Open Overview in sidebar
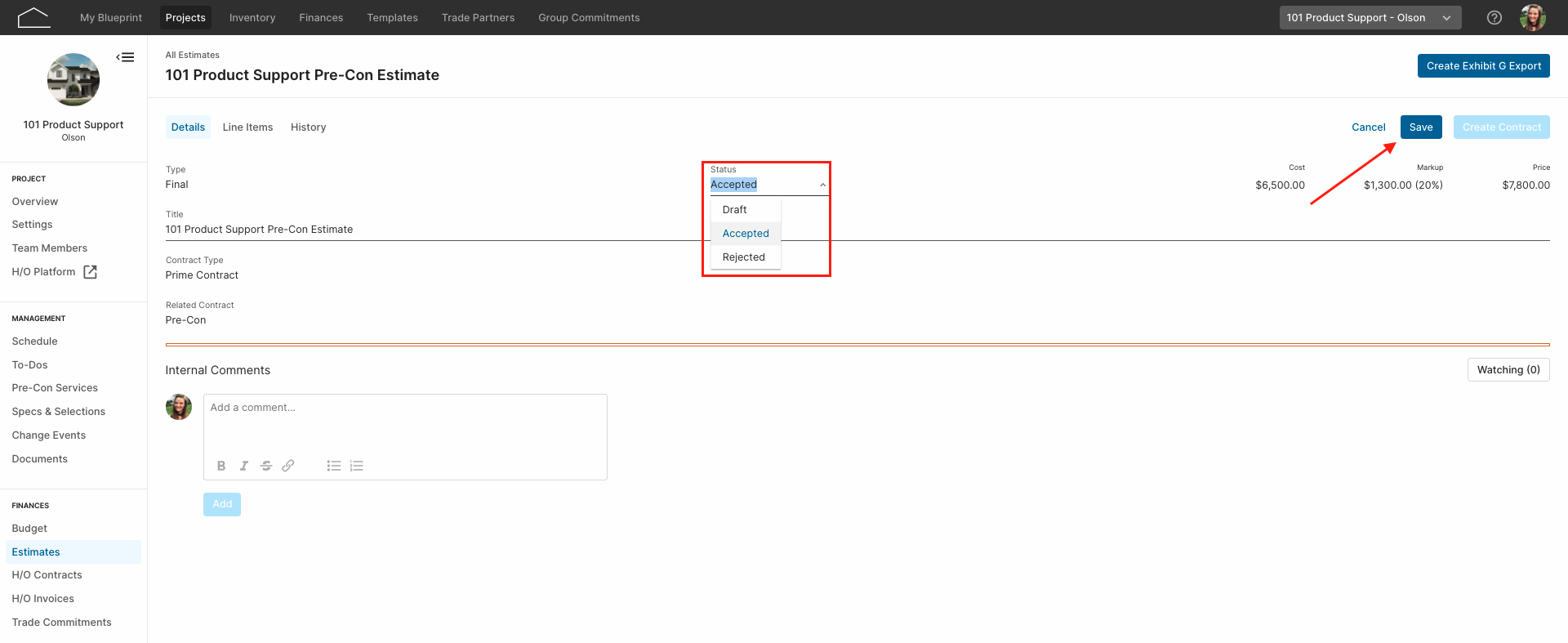 click(35, 202)
